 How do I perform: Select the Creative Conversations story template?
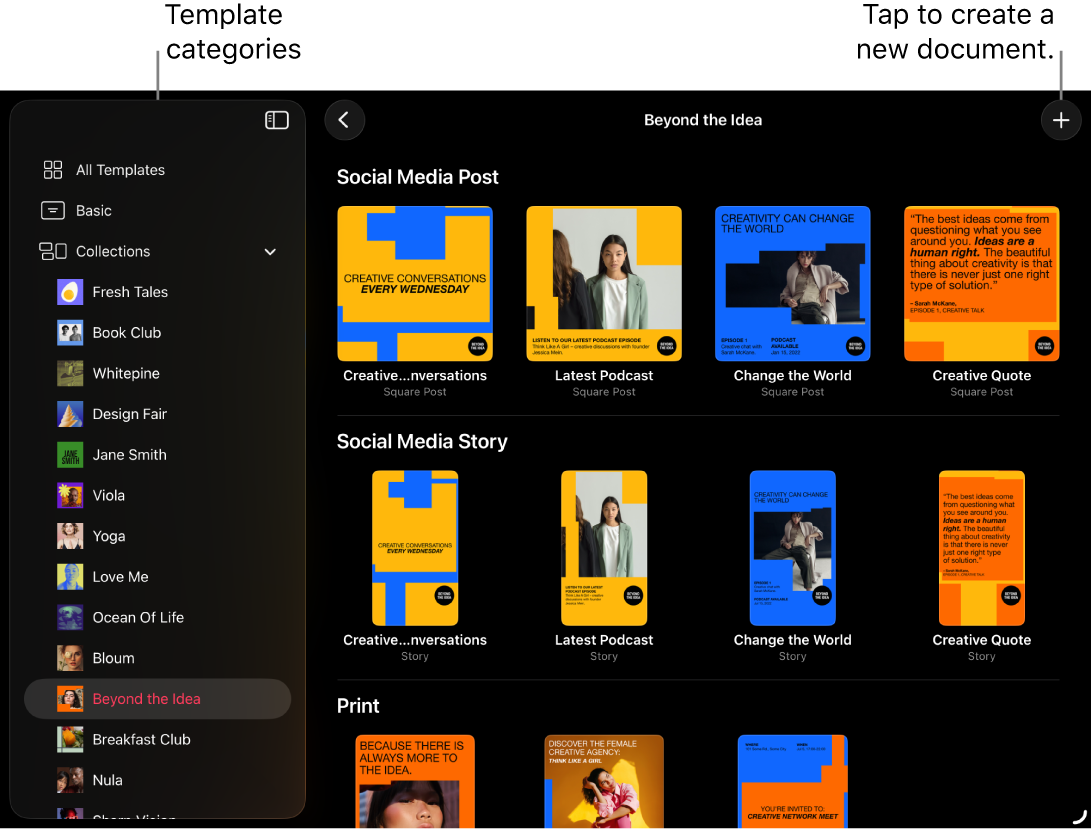[415, 547]
